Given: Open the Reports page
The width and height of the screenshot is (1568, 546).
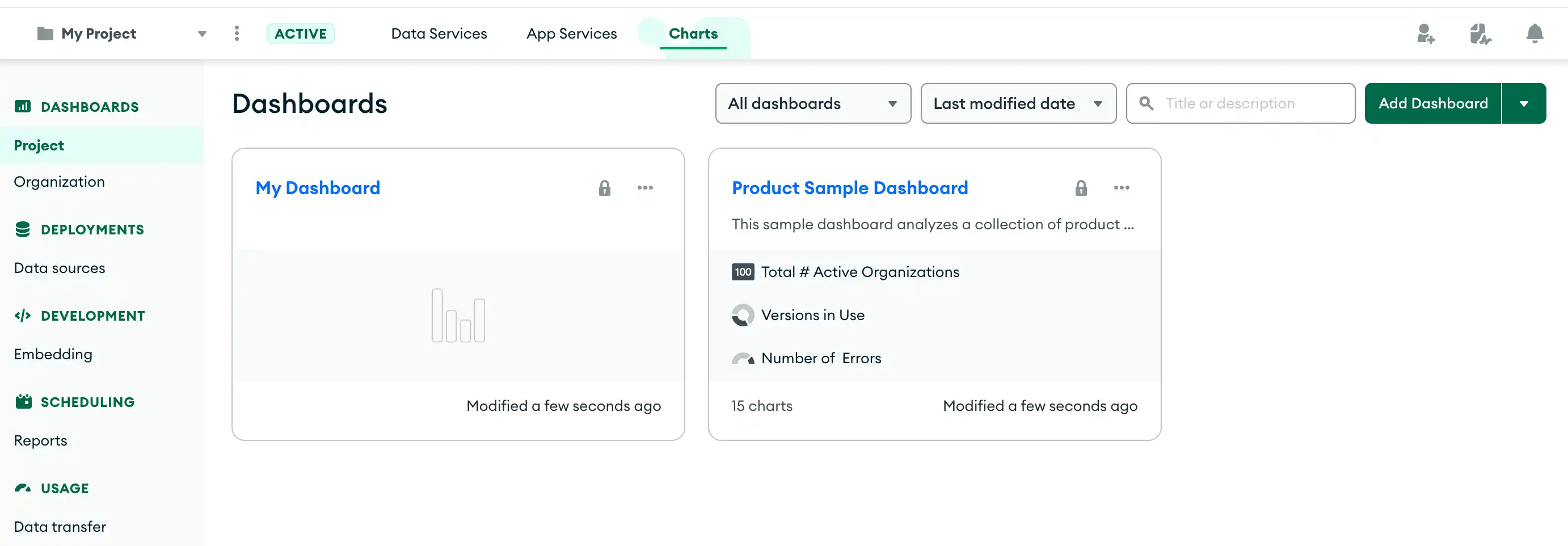Looking at the screenshot, I should pos(40,440).
